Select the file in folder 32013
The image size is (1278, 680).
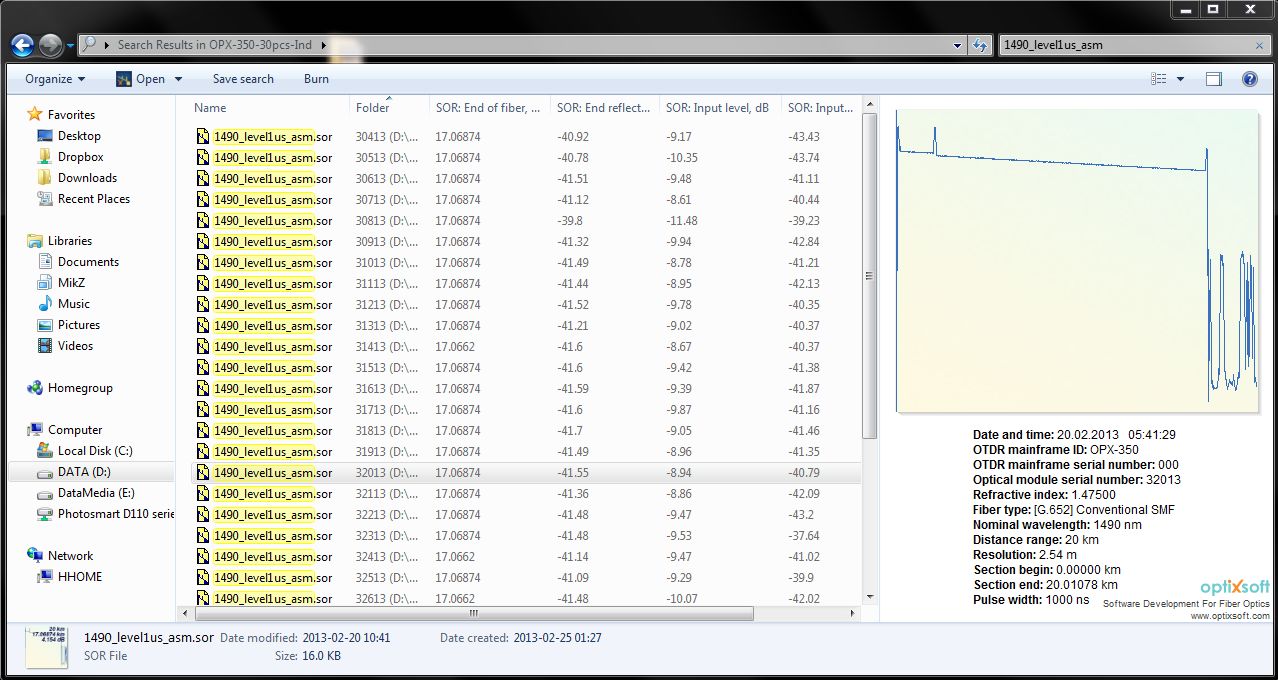point(525,473)
